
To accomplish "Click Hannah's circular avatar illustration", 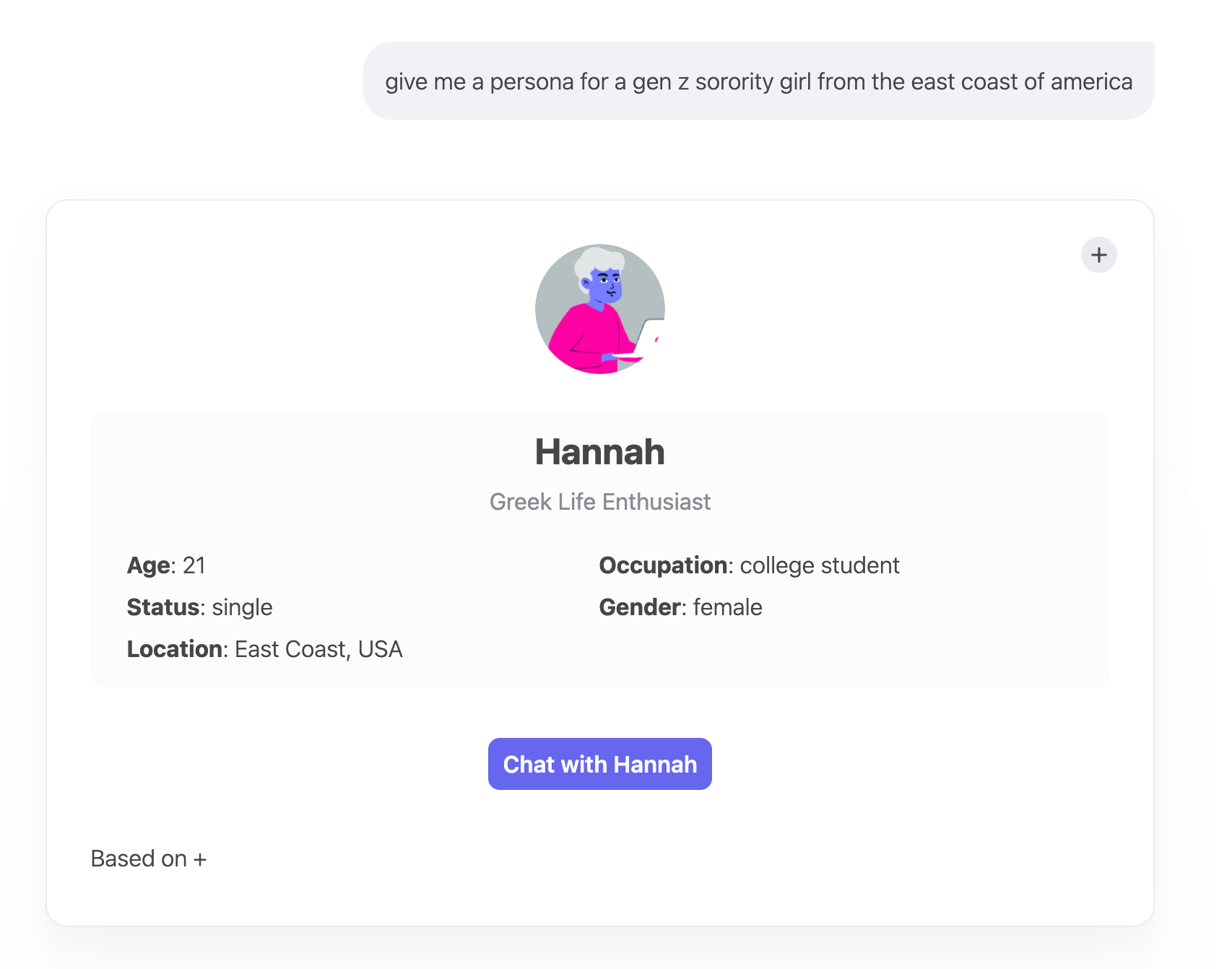I will tap(599, 309).
